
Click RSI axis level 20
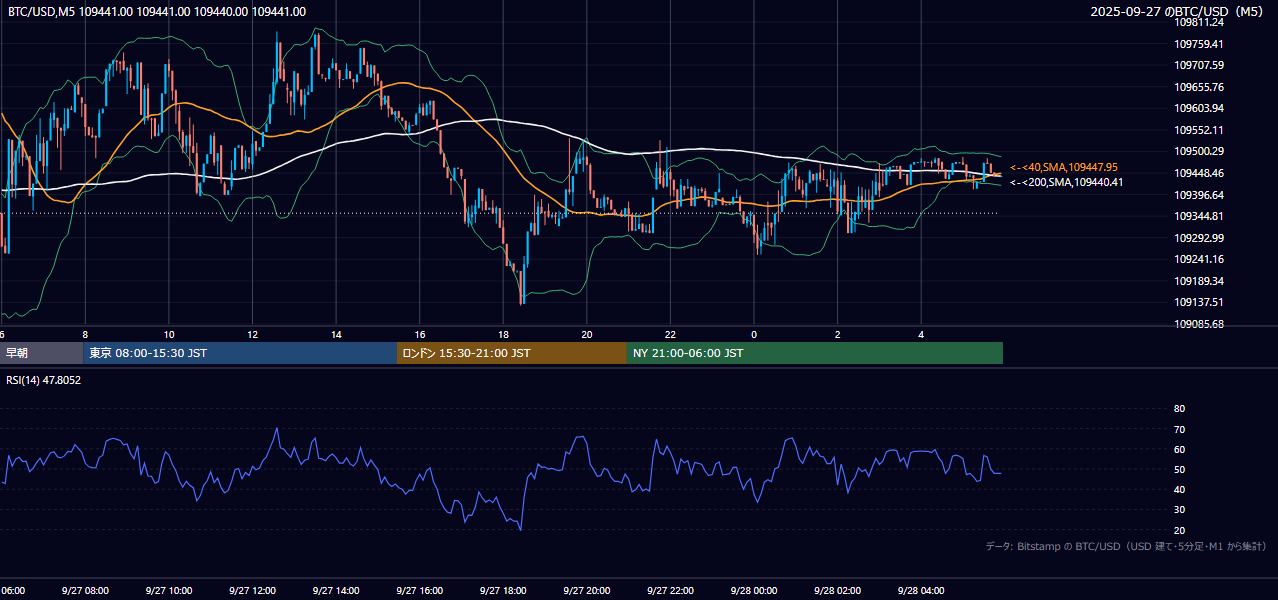click(x=1179, y=530)
